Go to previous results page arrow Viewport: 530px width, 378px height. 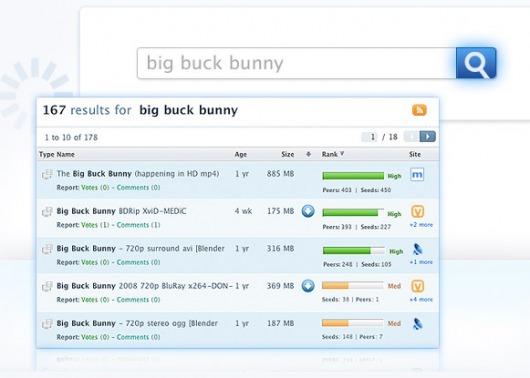coord(412,137)
